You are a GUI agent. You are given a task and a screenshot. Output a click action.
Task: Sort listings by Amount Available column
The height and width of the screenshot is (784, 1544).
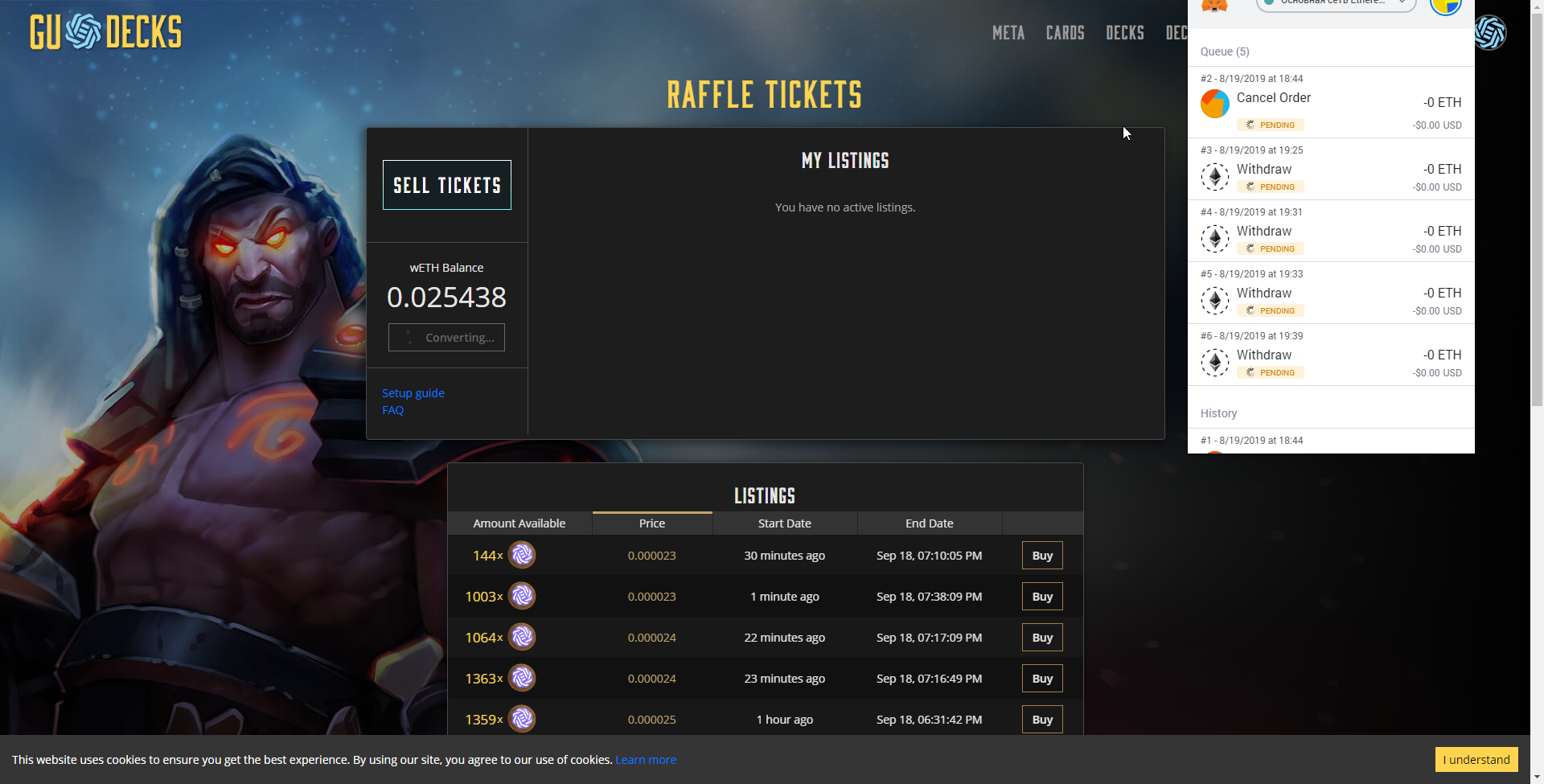[x=519, y=523]
